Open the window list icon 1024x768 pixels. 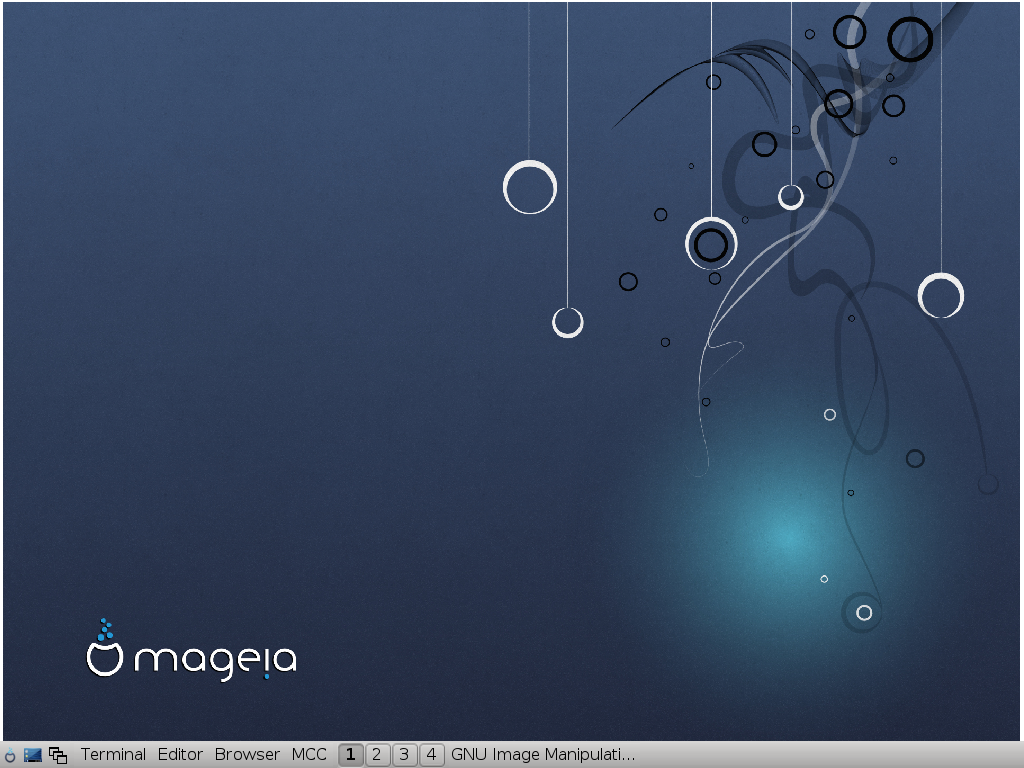pyautogui.click(x=58, y=755)
